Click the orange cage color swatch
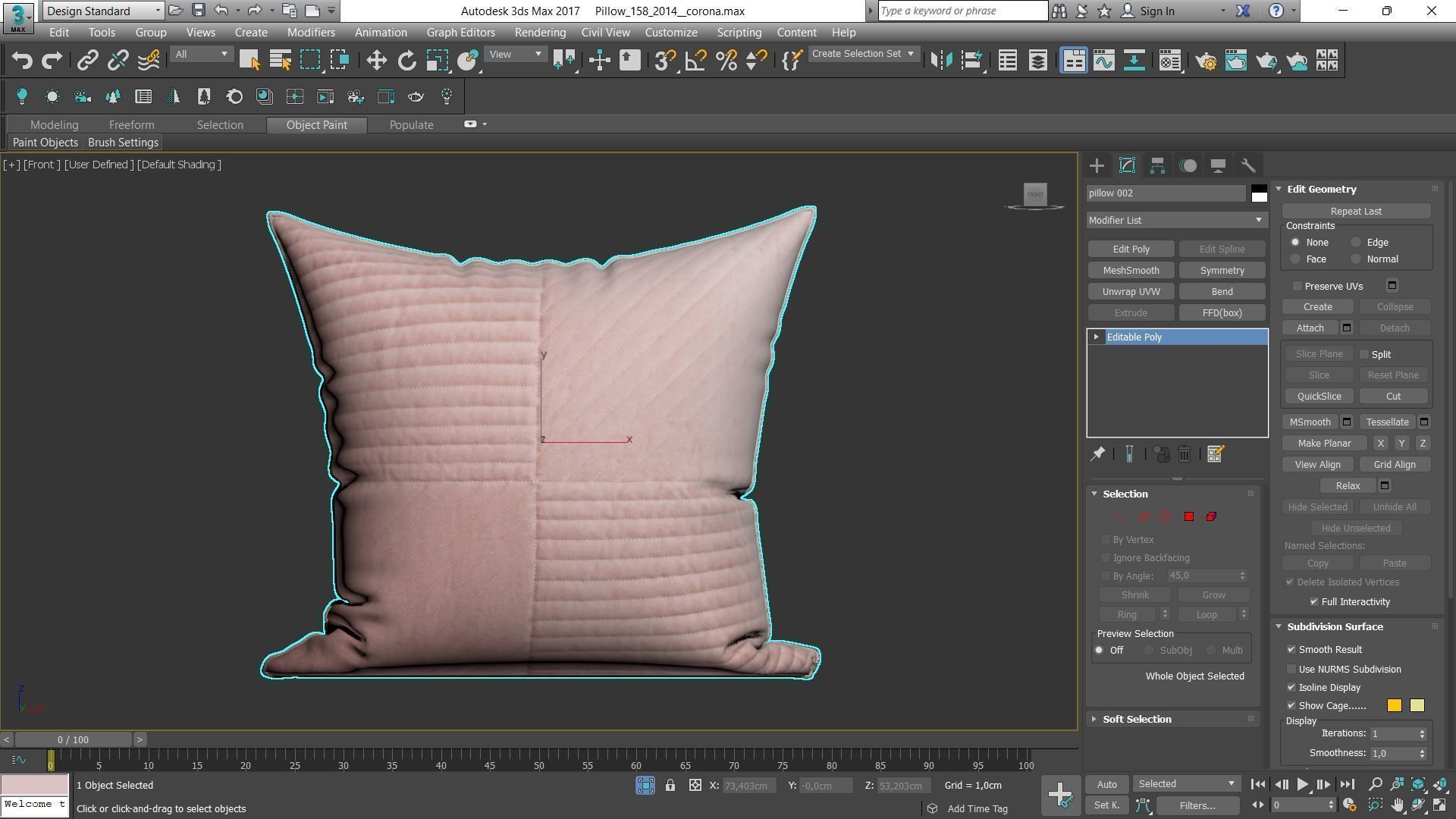Image resolution: width=1456 pixels, height=819 pixels. (1394, 706)
